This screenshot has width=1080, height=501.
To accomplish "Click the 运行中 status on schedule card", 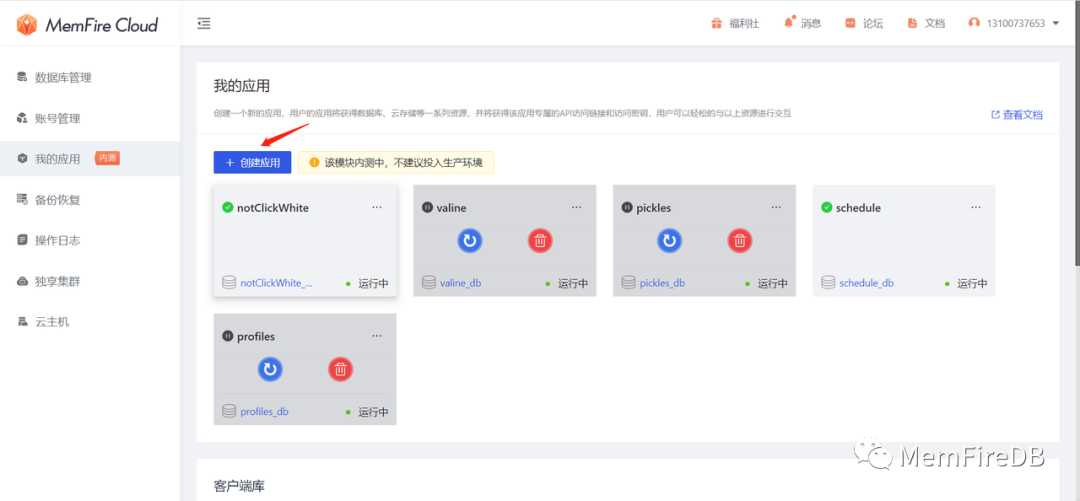I will pos(973,283).
